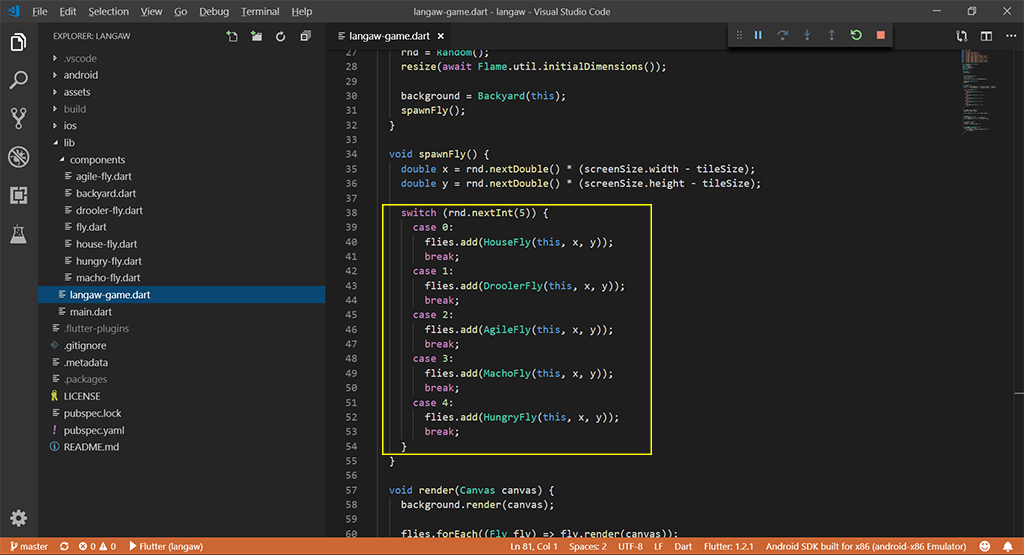The height and width of the screenshot is (555, 1024).
Task: Restart debugging with the green icon
Action: [x=856, y=36]
